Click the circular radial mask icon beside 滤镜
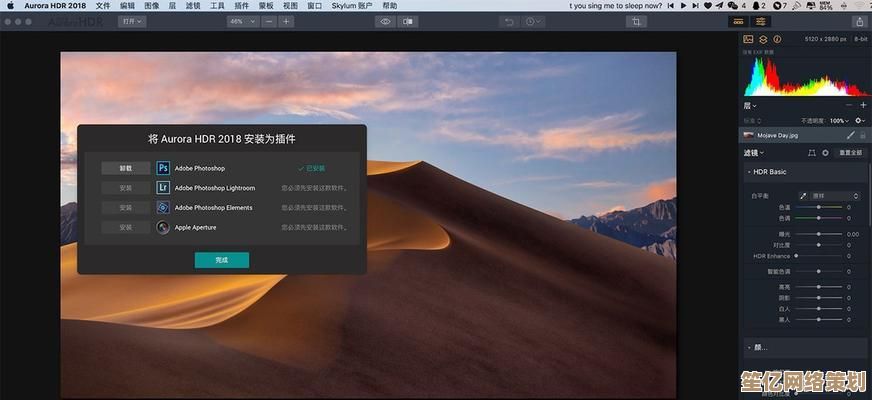The height and width of the screenshot is (400, 872). [825, 152]
